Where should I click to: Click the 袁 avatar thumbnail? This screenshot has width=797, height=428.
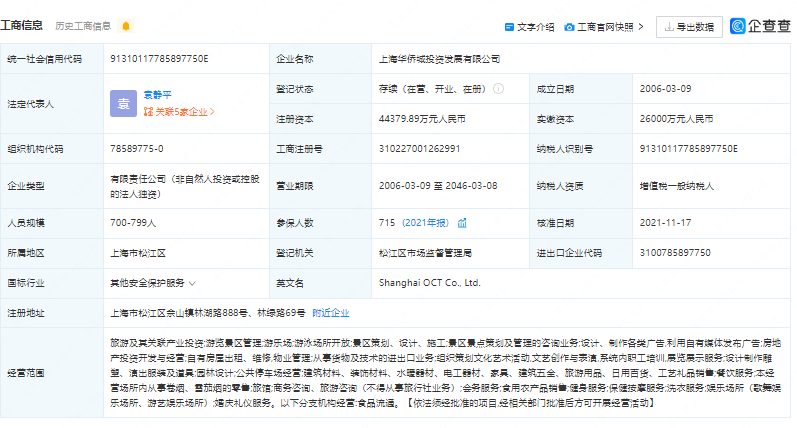click(124, 104)
